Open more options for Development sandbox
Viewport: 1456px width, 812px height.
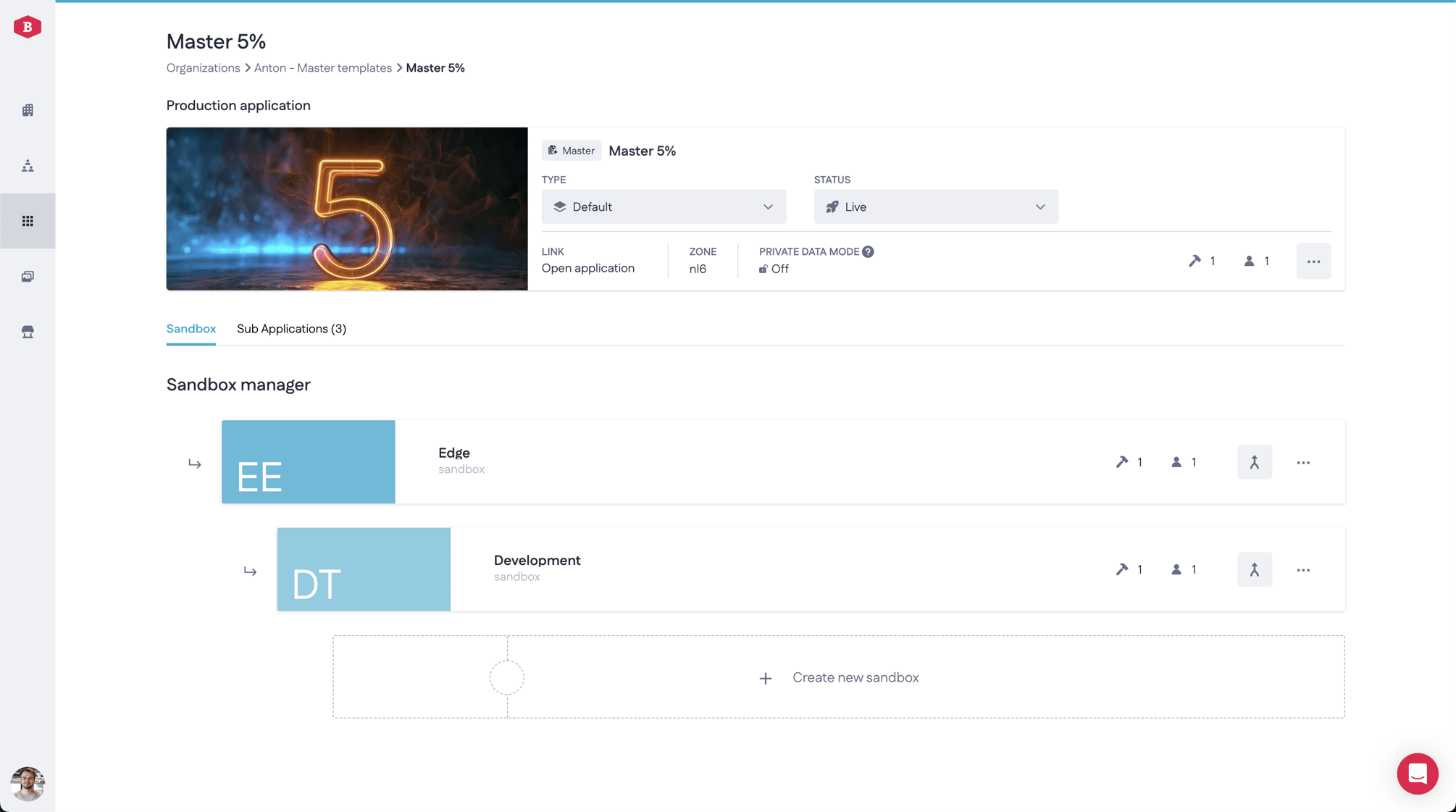click(1303, 569)
